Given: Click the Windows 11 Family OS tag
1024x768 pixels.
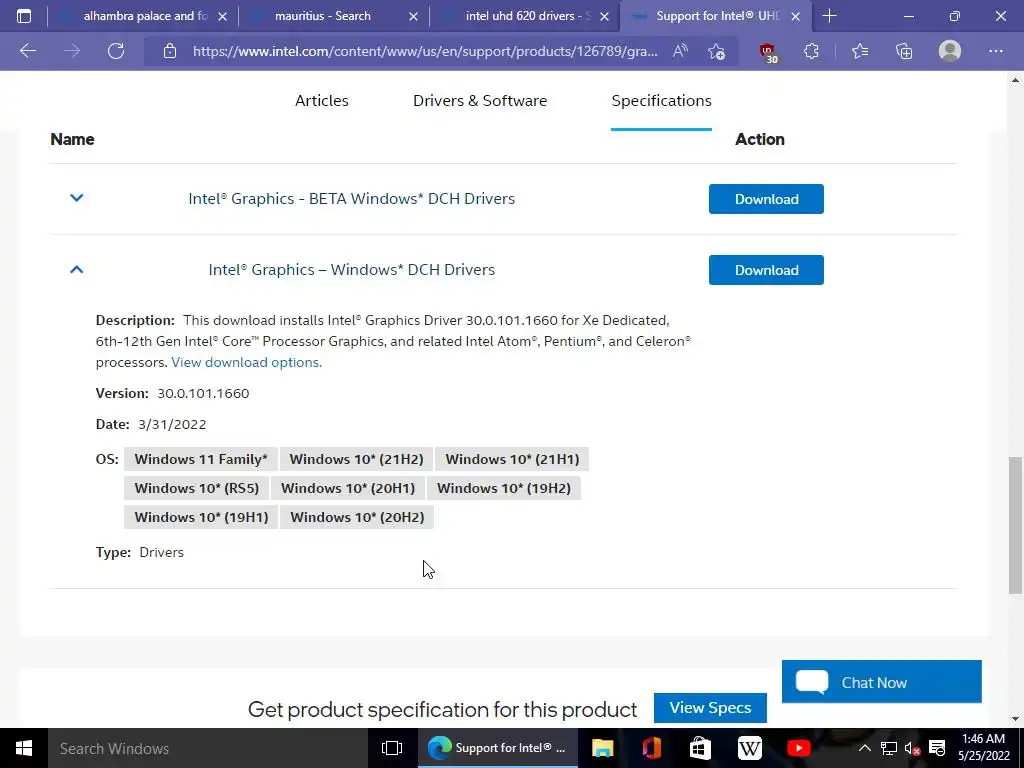Looking at the screenshot, I should tap(200, 459).
